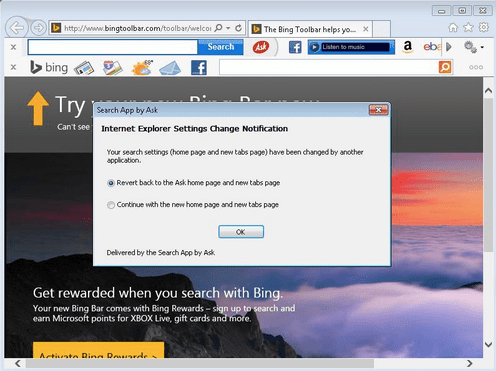The image size is (496, 371).
Task: Play the Listen to music widget
Action: click(351, 47)
